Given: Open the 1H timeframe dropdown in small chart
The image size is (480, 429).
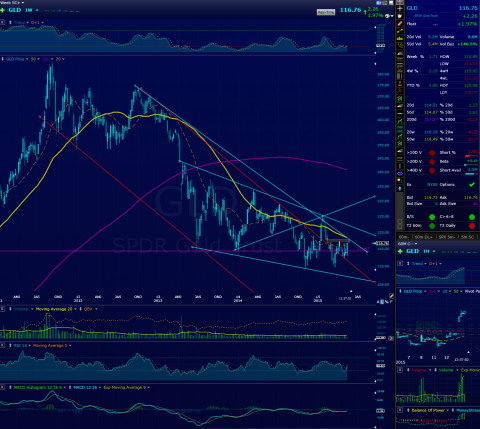Looking at the screenshot, I should tap(434, 251).
